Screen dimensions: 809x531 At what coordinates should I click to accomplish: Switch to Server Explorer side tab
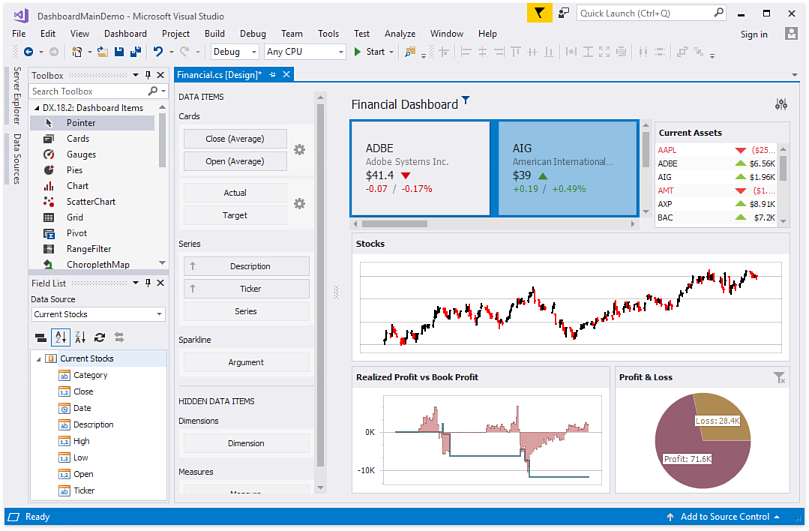click(x=17, y=95)
